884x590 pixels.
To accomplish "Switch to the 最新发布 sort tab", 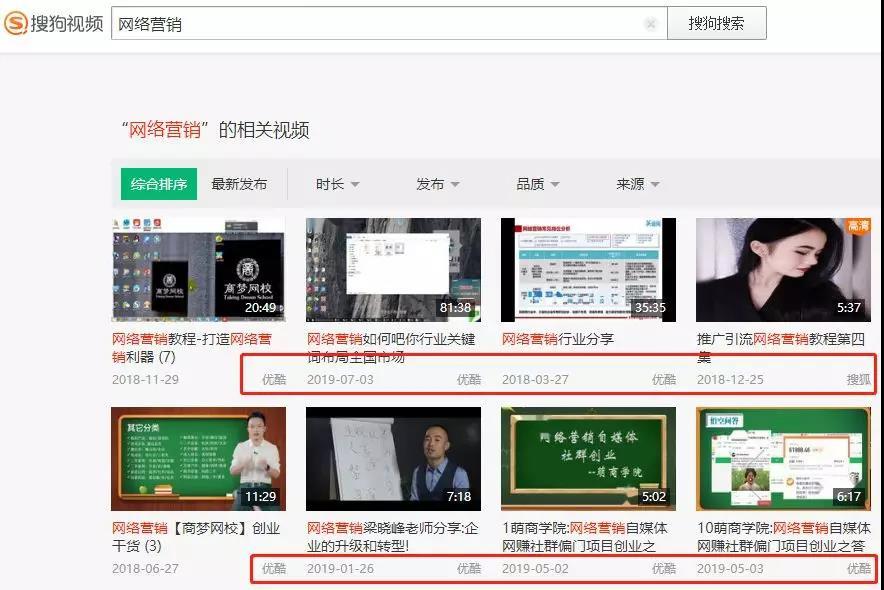I will (239, 184).
